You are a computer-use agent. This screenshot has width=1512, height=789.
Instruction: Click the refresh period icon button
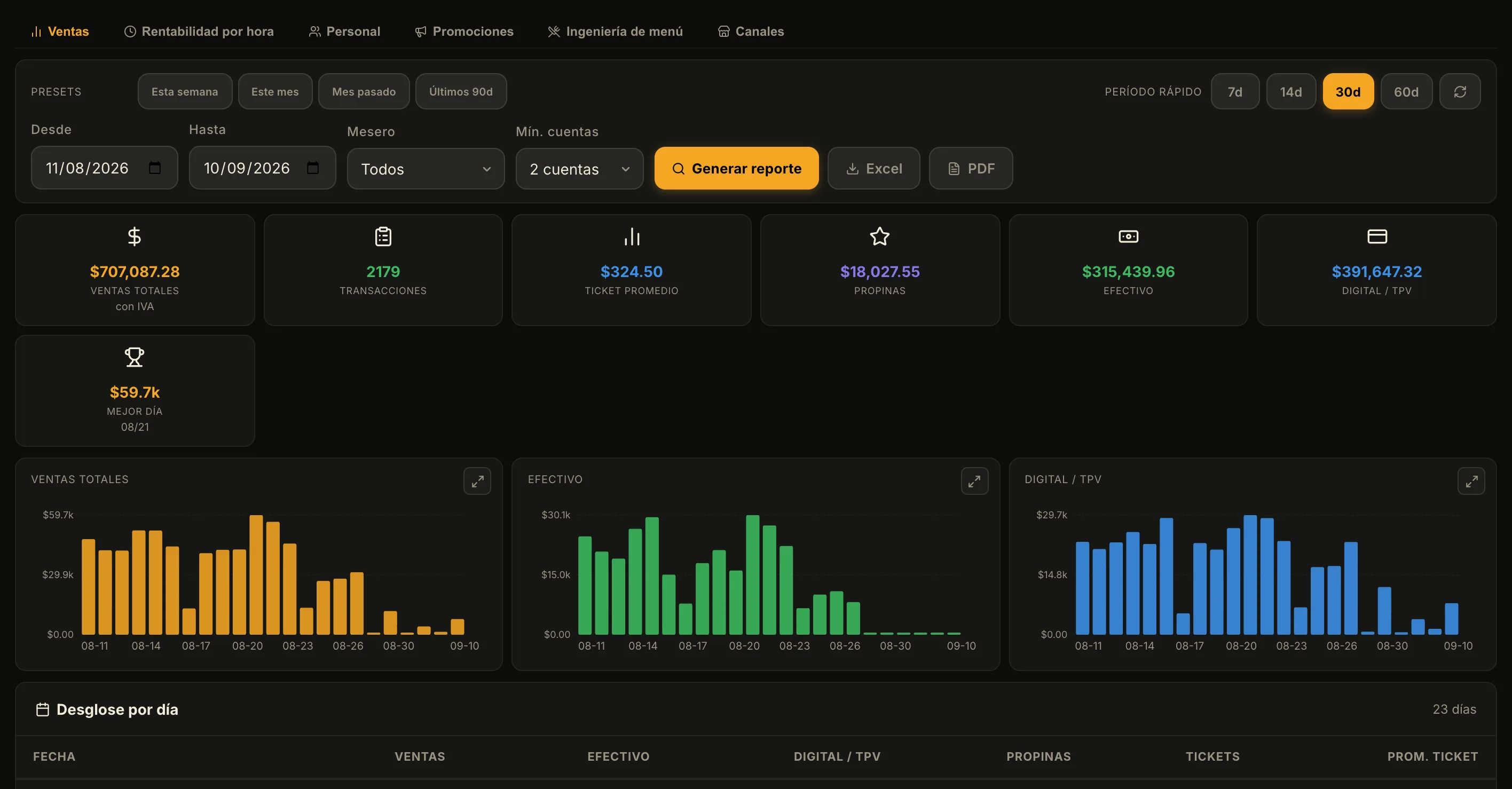pos(1459,92)
